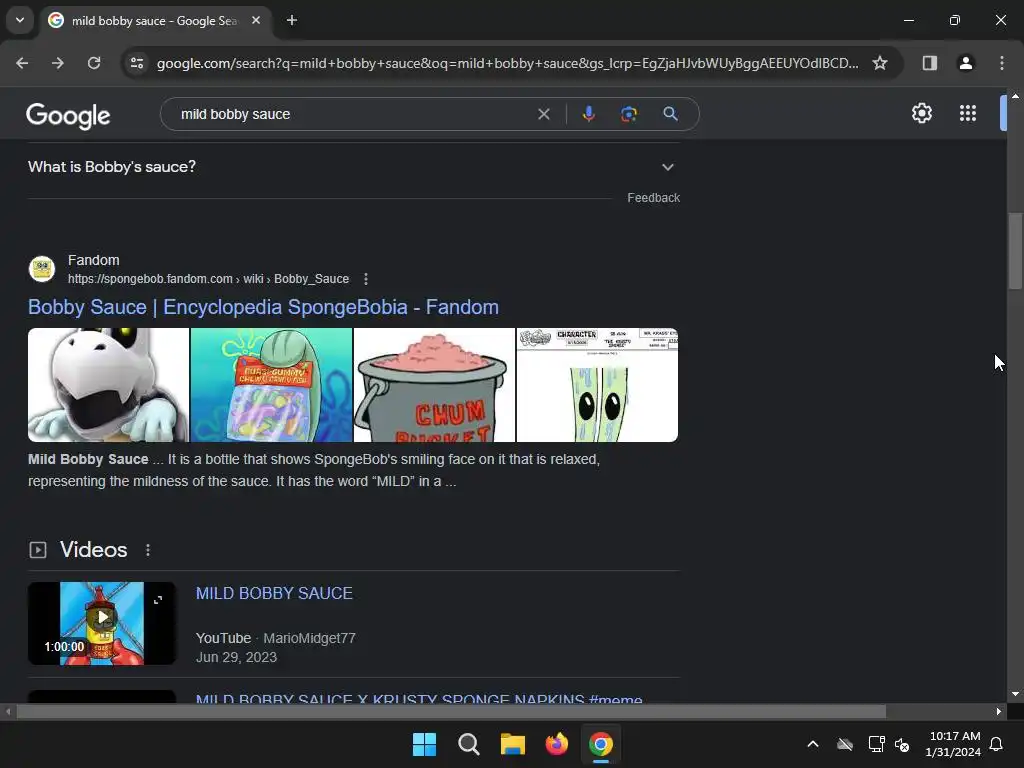The width and height of the screenshot is (1024, 768).
Task: Open the Chum Bucket thumbnail
Action: (x=434, y=385)
